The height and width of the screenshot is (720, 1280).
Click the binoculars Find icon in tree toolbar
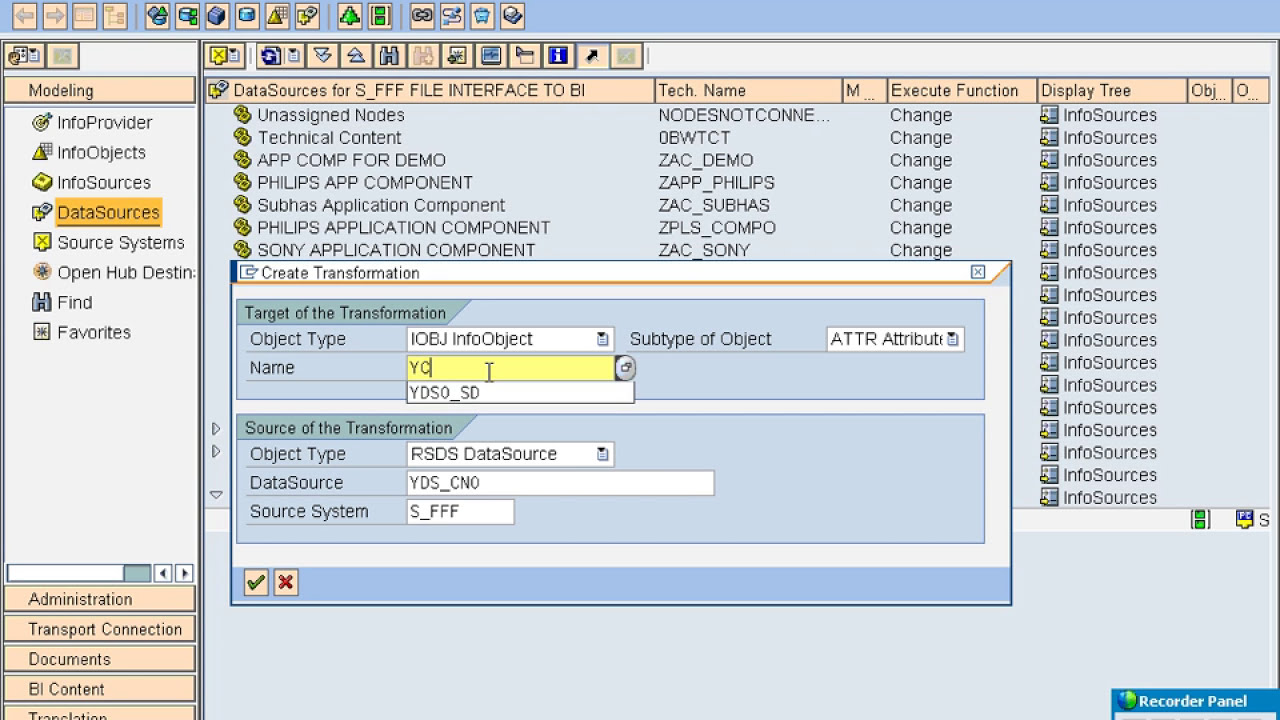point(389,56)
